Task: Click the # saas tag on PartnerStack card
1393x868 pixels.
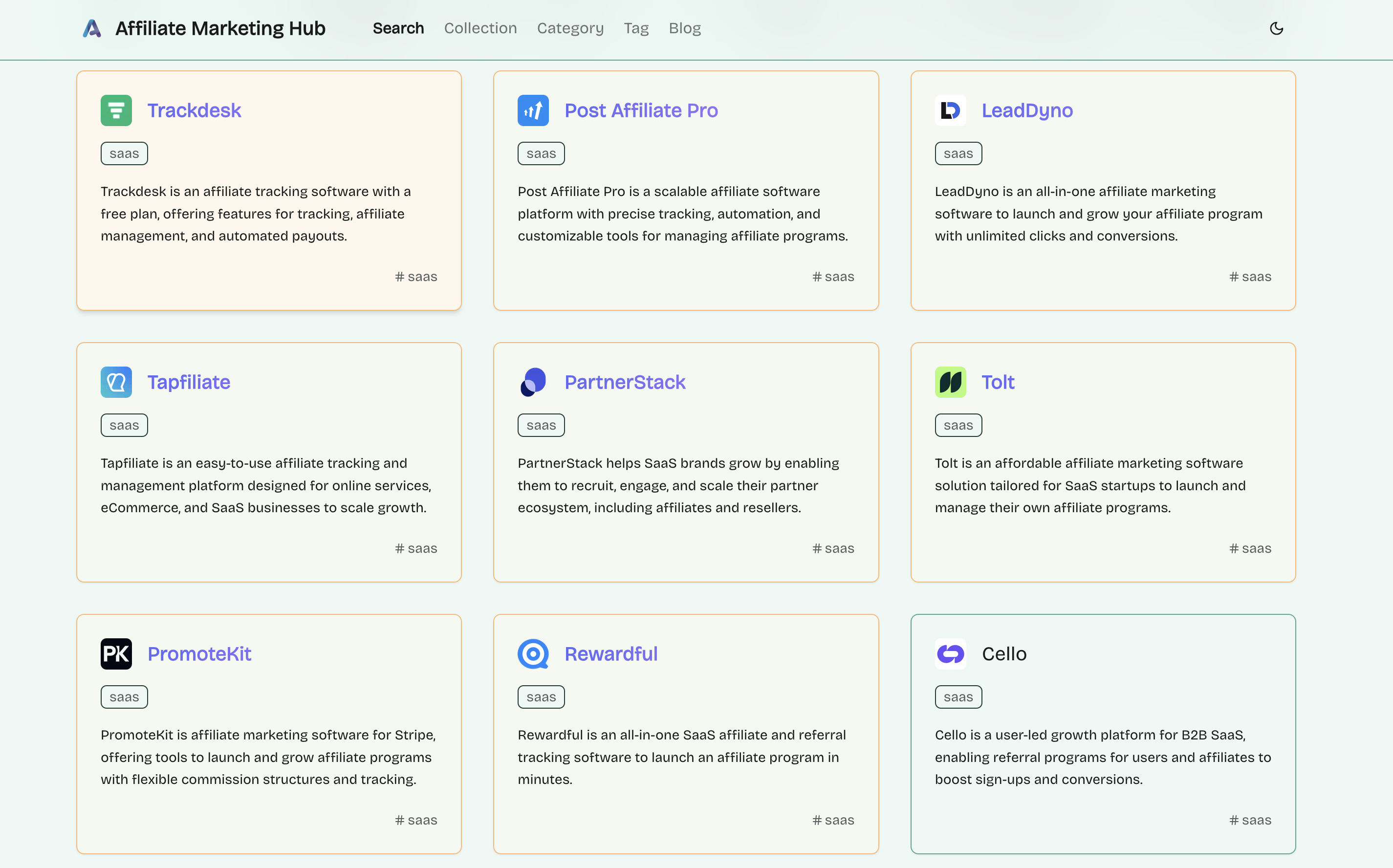Action: (x=833, y=548)
